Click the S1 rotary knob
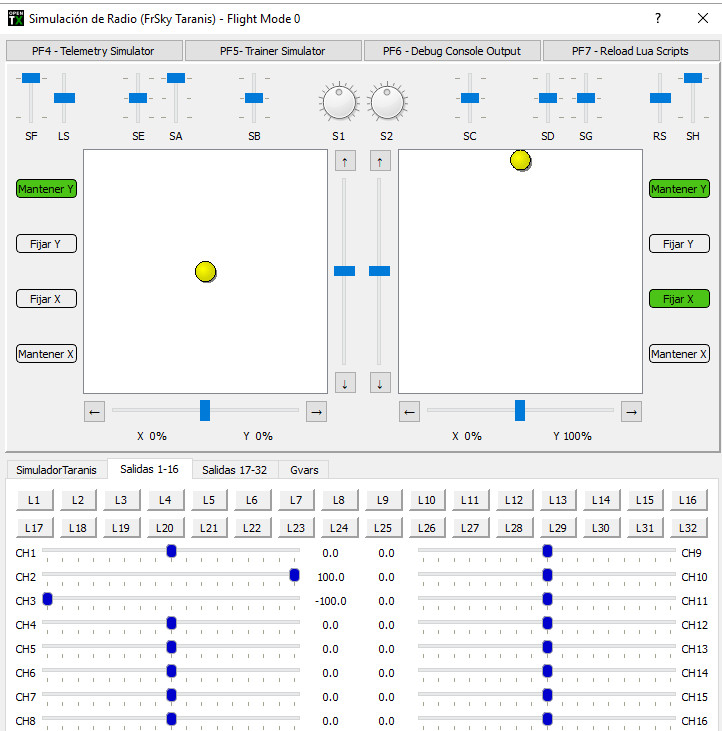The width and height of the screenshot is (722, 731). tap(338, 101)
